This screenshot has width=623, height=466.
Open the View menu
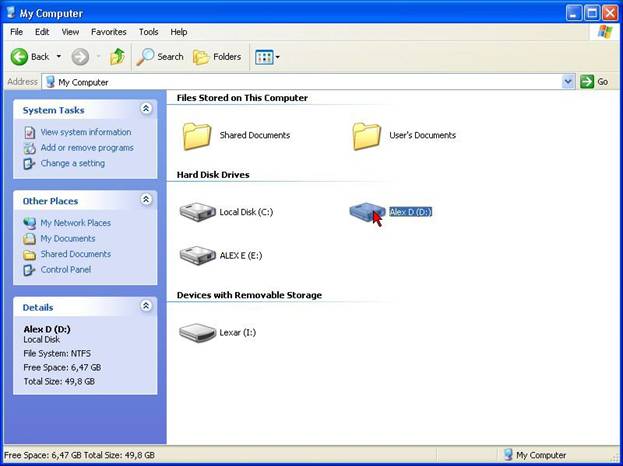point(70,32)
